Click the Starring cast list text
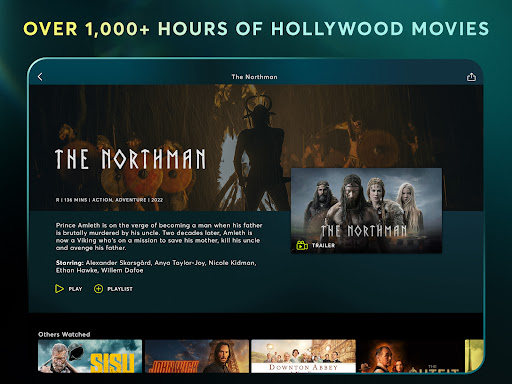This screenshot has width=512, height=384. click(156, 267)
